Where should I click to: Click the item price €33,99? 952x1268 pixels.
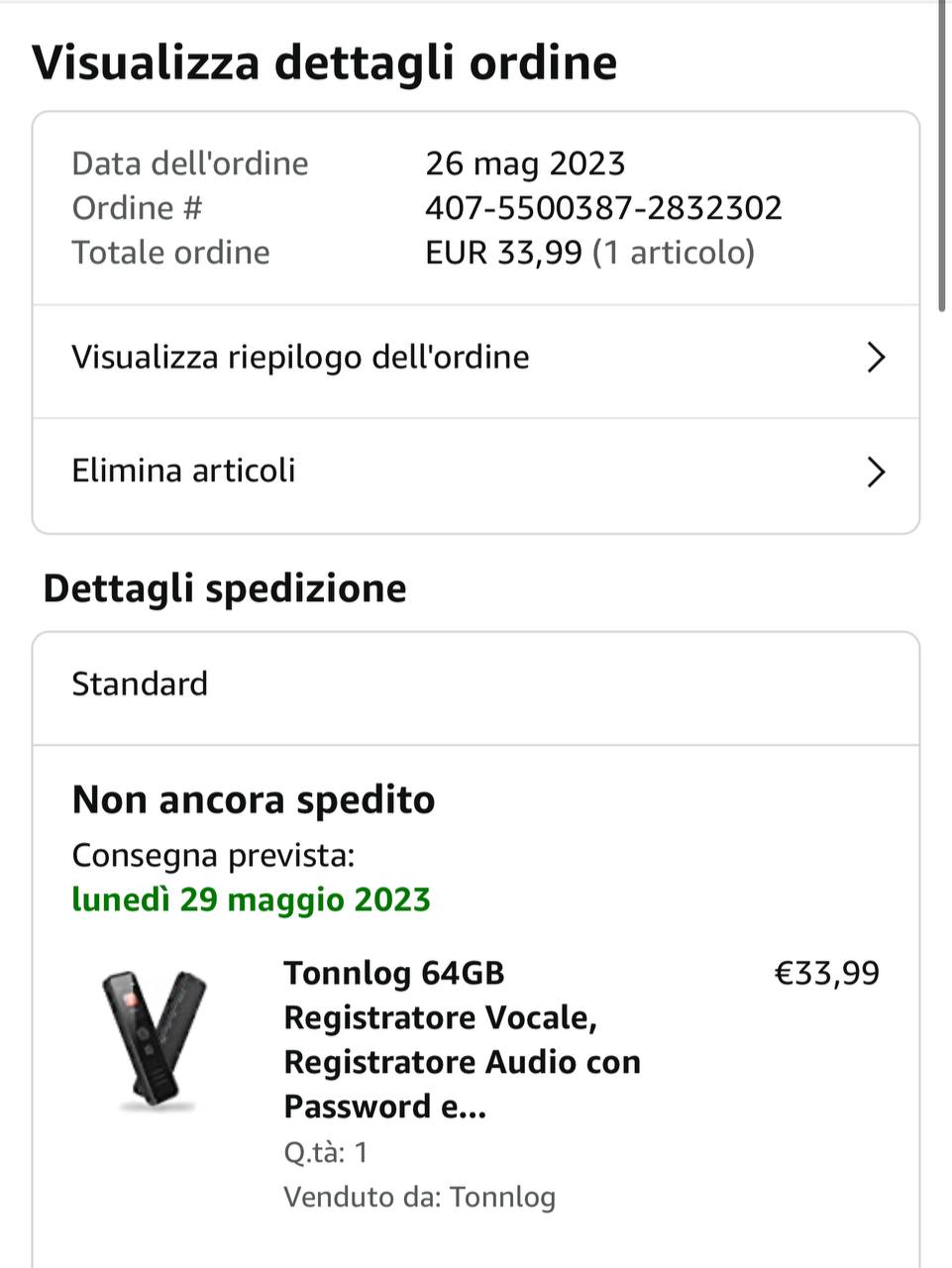click(x=826, y=973)
